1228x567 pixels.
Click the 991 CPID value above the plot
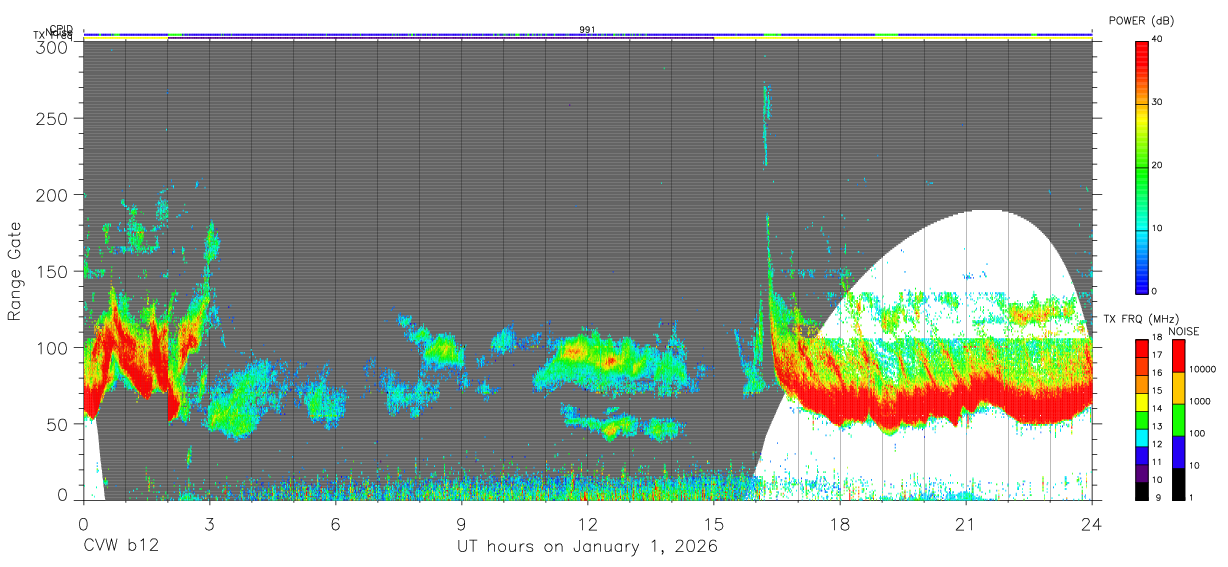click(587, 29)
